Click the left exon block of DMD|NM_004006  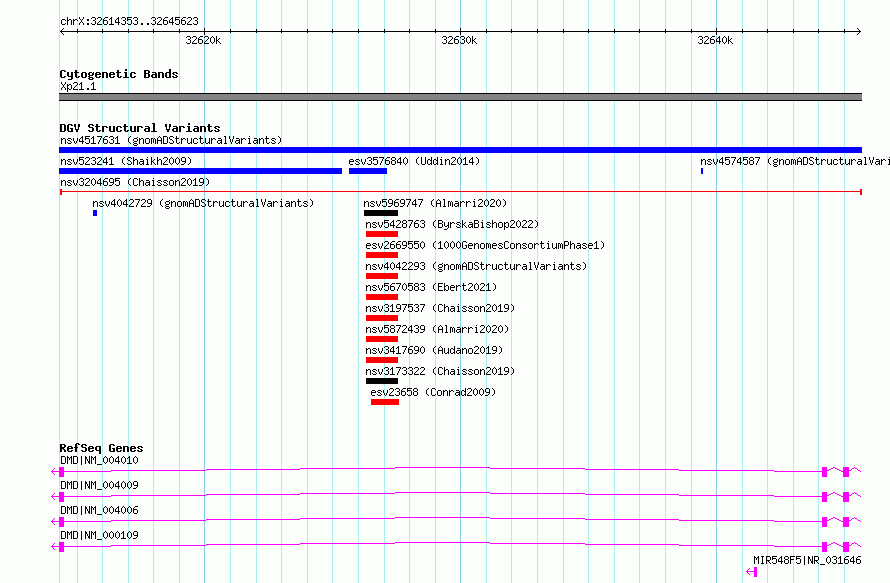(62, 522)
